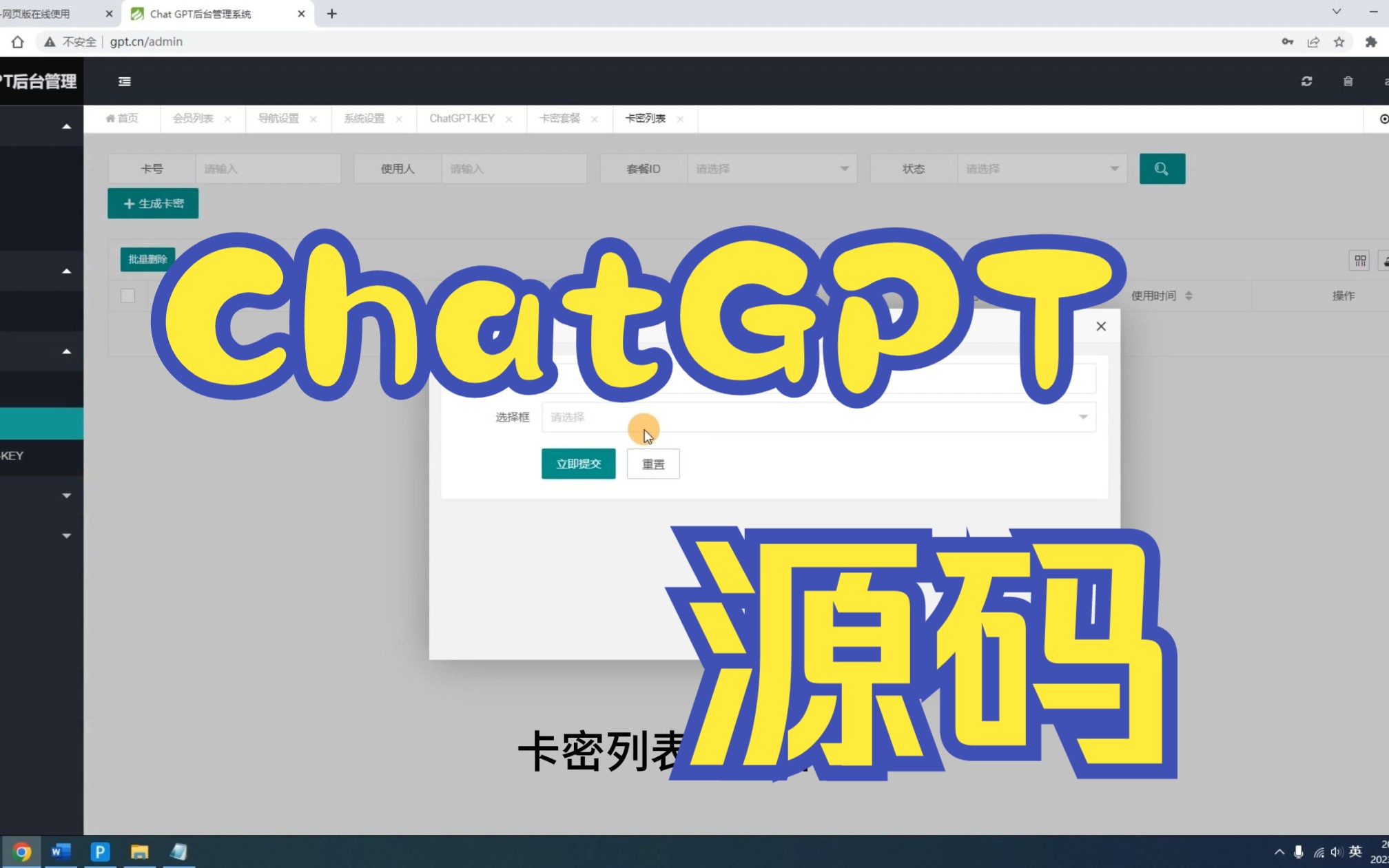Close the 导航设置 tab

pyautogui.click(x=313, y=119)
